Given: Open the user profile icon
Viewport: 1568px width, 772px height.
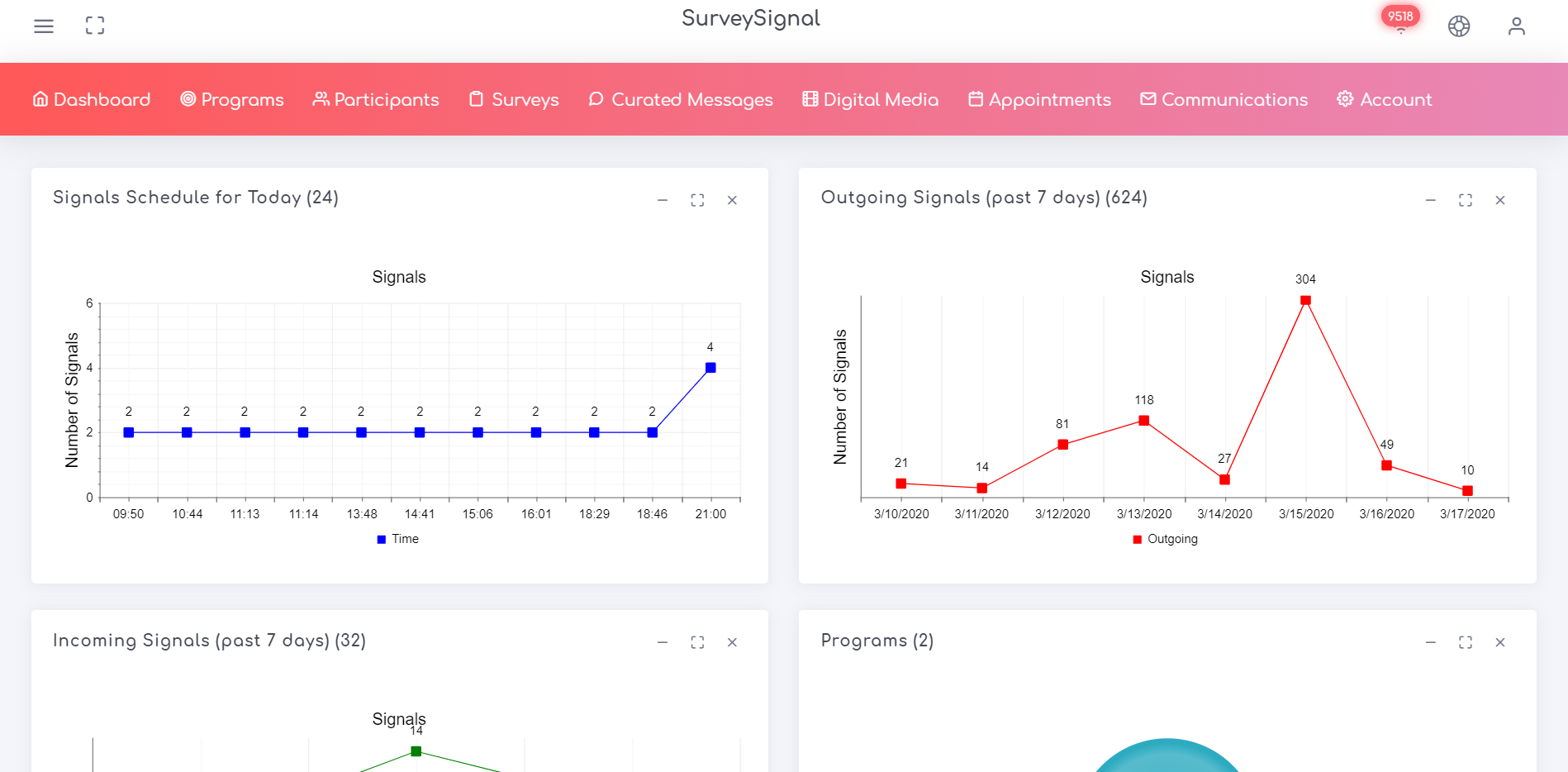Looking at the screenshot, I should point(1517,26).
